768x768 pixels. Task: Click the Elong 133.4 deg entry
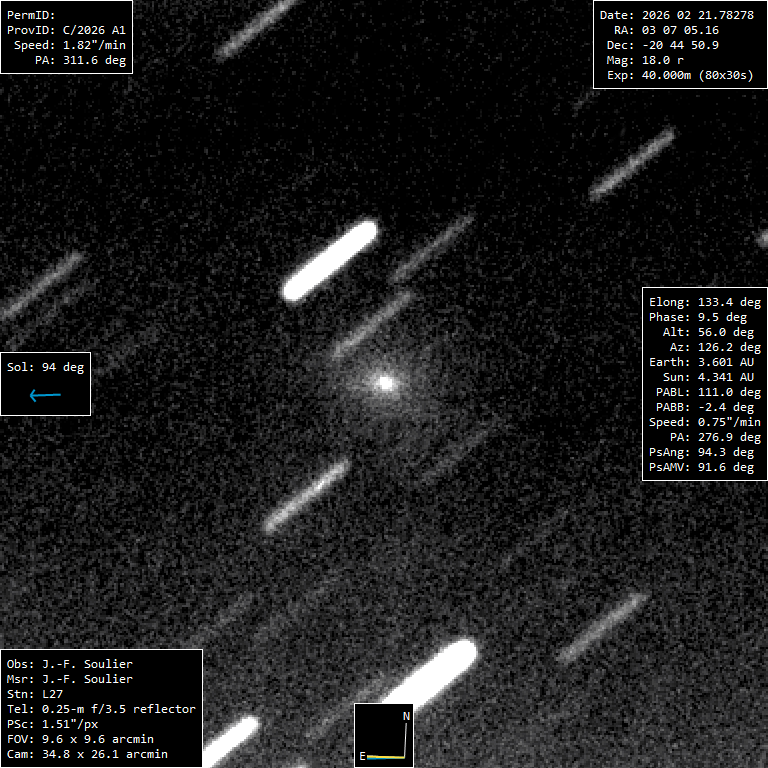[705, 302]
